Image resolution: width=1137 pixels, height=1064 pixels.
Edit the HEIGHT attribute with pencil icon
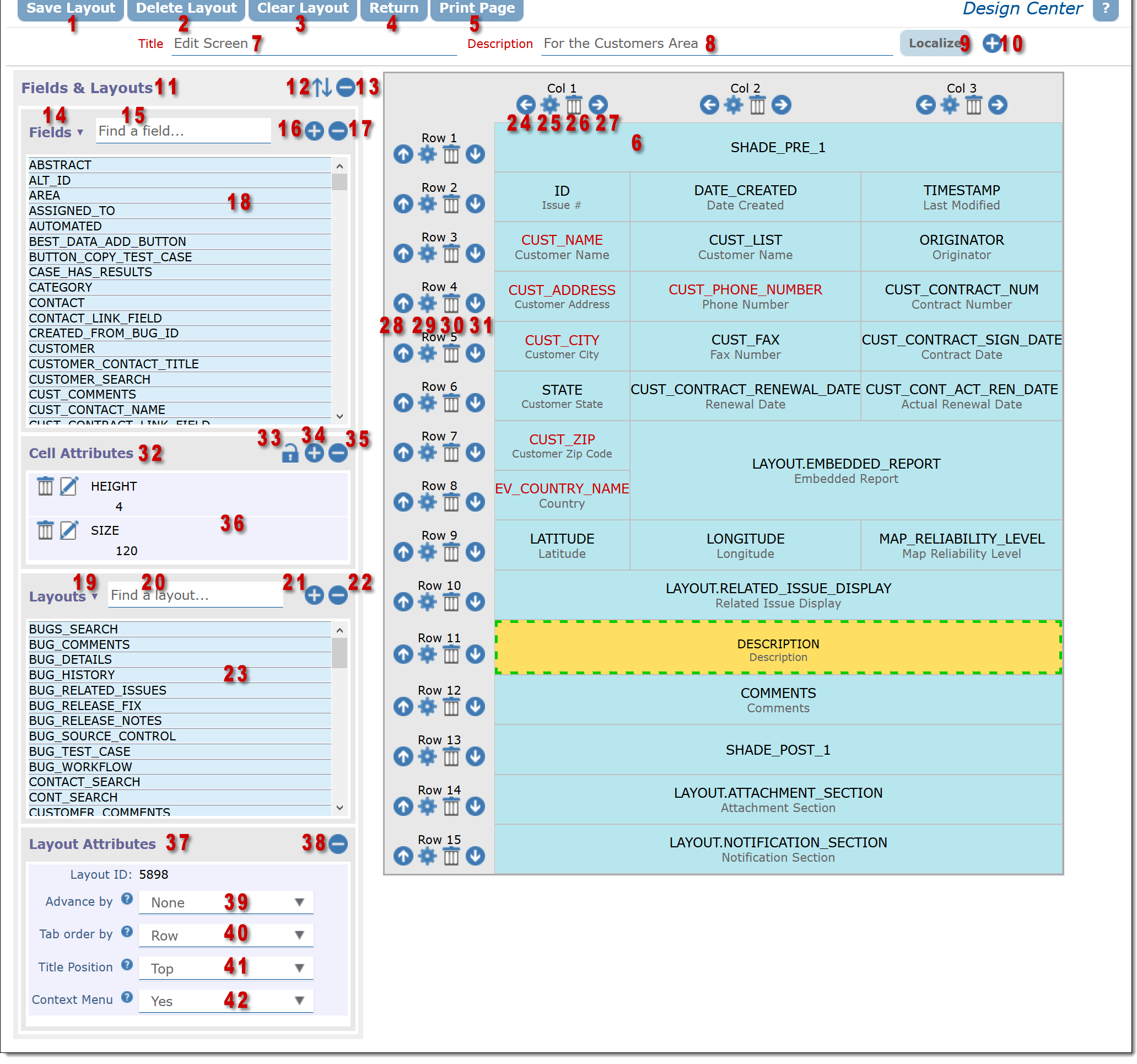[x=69, y=487]
